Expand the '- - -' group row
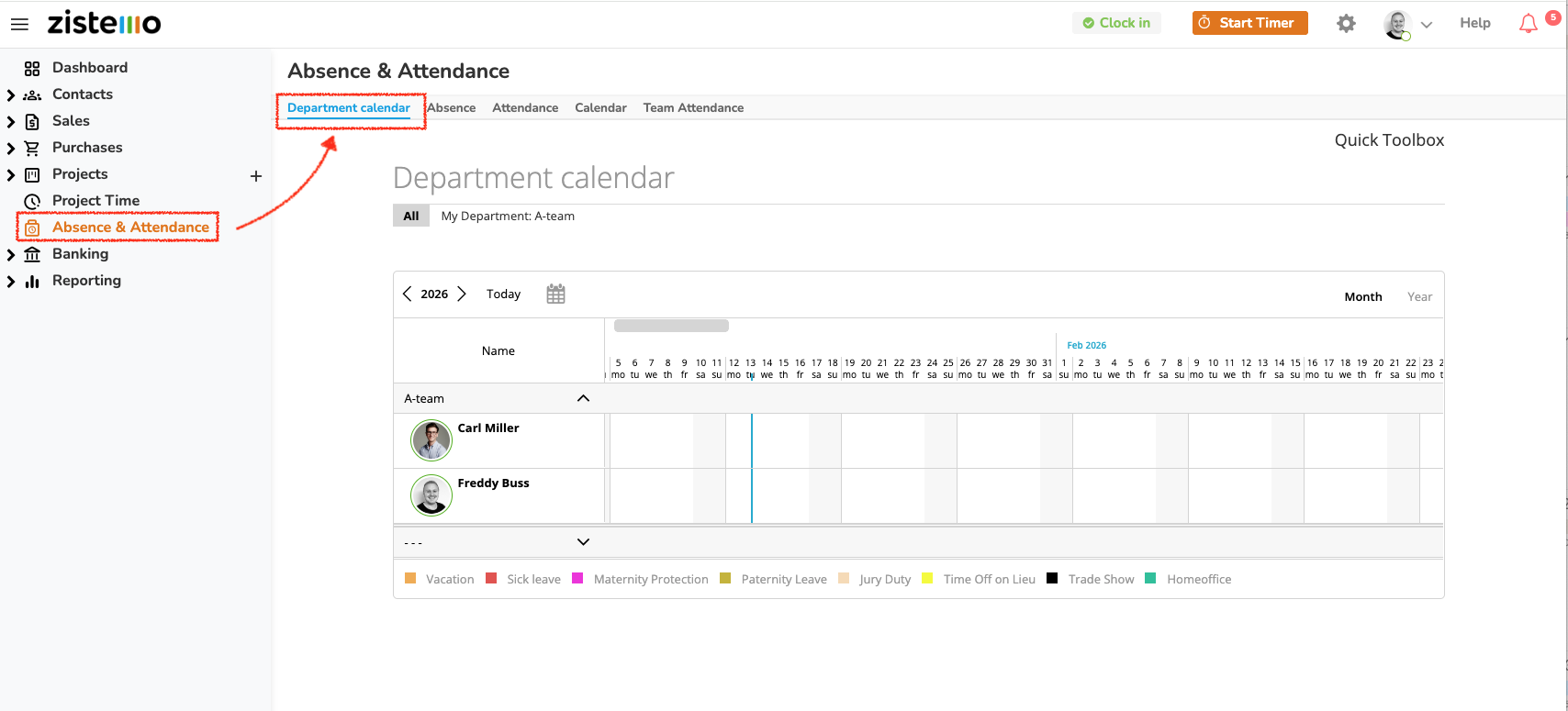 tap(583, 542)
